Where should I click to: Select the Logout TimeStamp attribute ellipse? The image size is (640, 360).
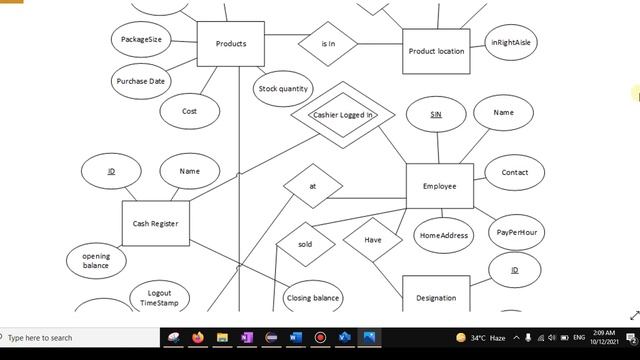[x=160, y=296]
